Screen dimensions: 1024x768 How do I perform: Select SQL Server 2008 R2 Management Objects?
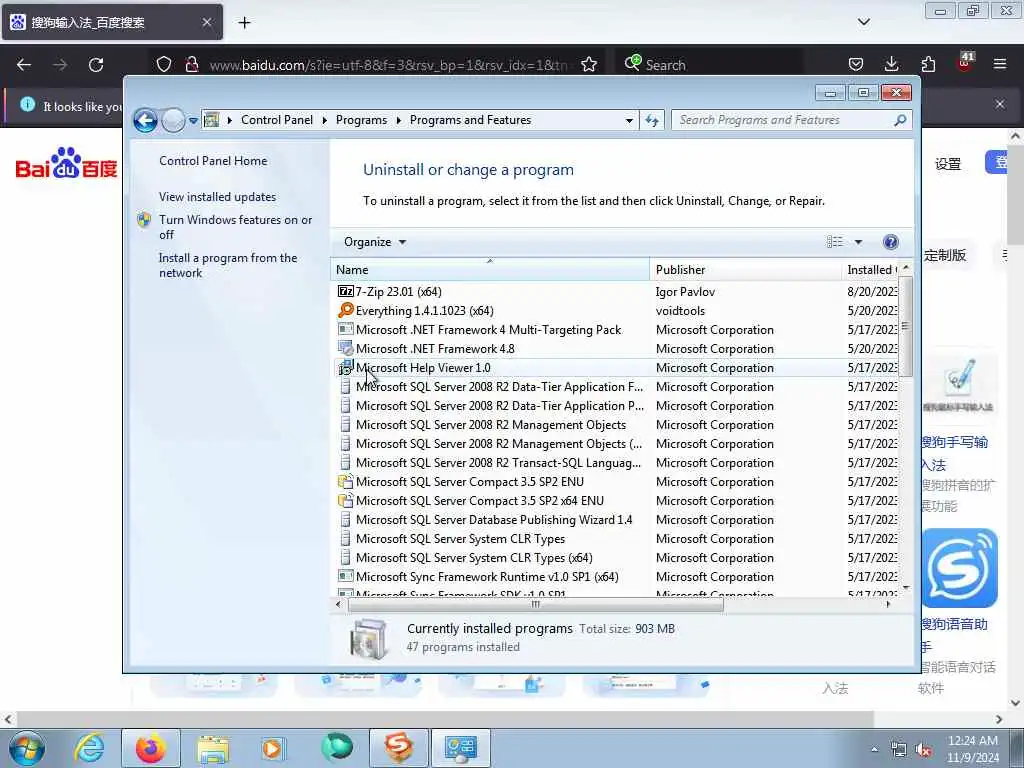click(x=490, y=424)
